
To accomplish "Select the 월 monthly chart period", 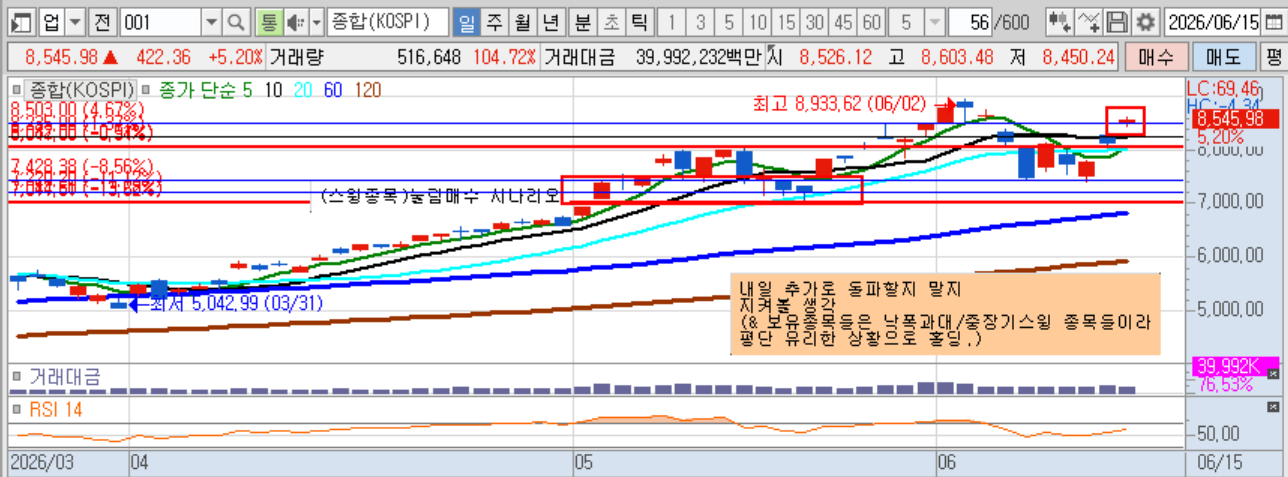I will click(x=521, y=21).
